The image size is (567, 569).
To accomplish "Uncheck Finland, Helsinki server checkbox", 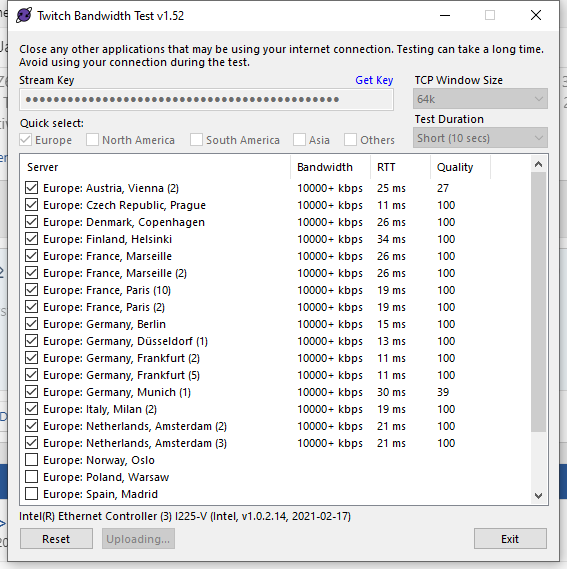I will 32,239.
